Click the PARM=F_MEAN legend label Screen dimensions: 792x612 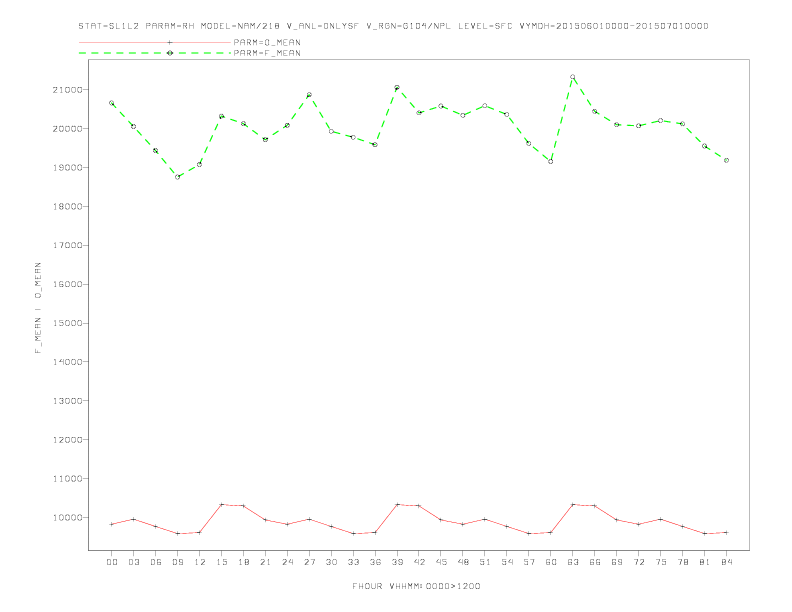(x=267, y=53)
